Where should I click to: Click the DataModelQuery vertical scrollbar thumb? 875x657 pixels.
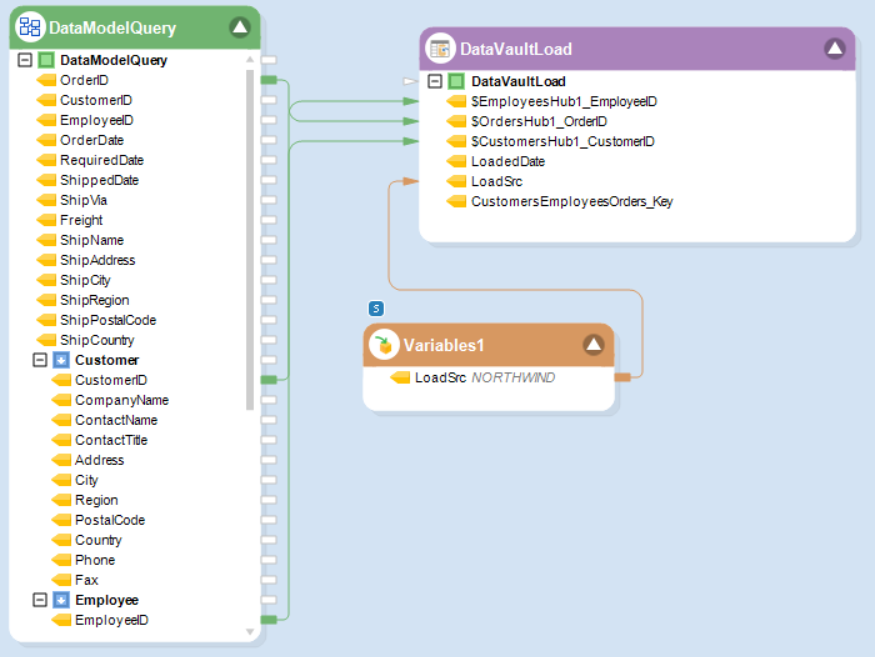tap(250, 240)
